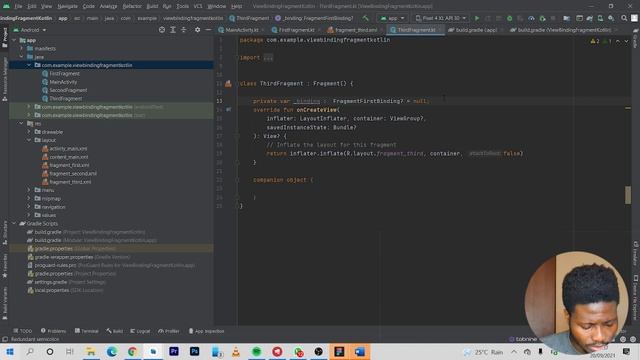Expand the folded import block
640x360 pixels.
click(268, 58)
